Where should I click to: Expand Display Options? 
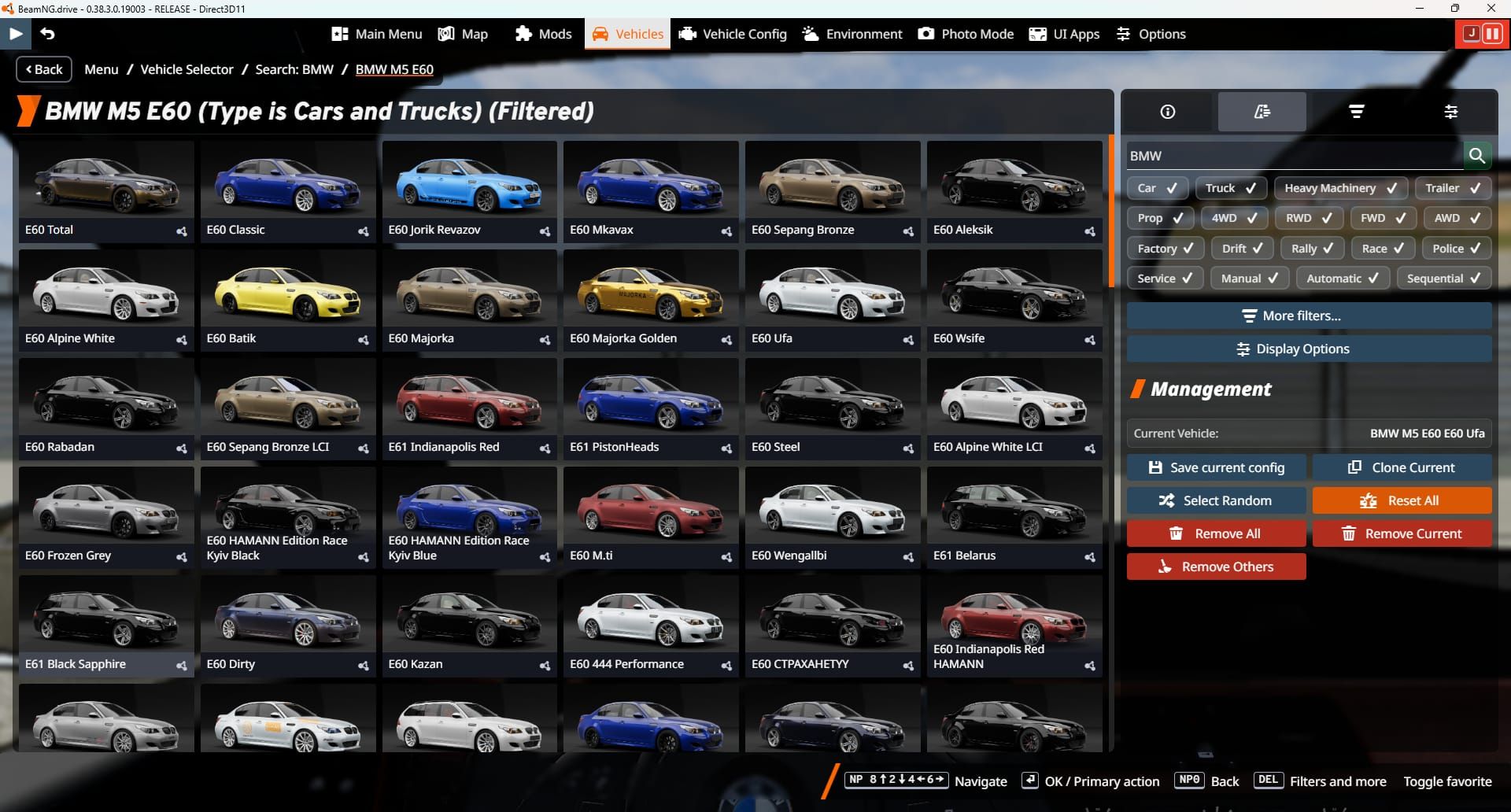pyautogui.click(x=1309, y=349)
